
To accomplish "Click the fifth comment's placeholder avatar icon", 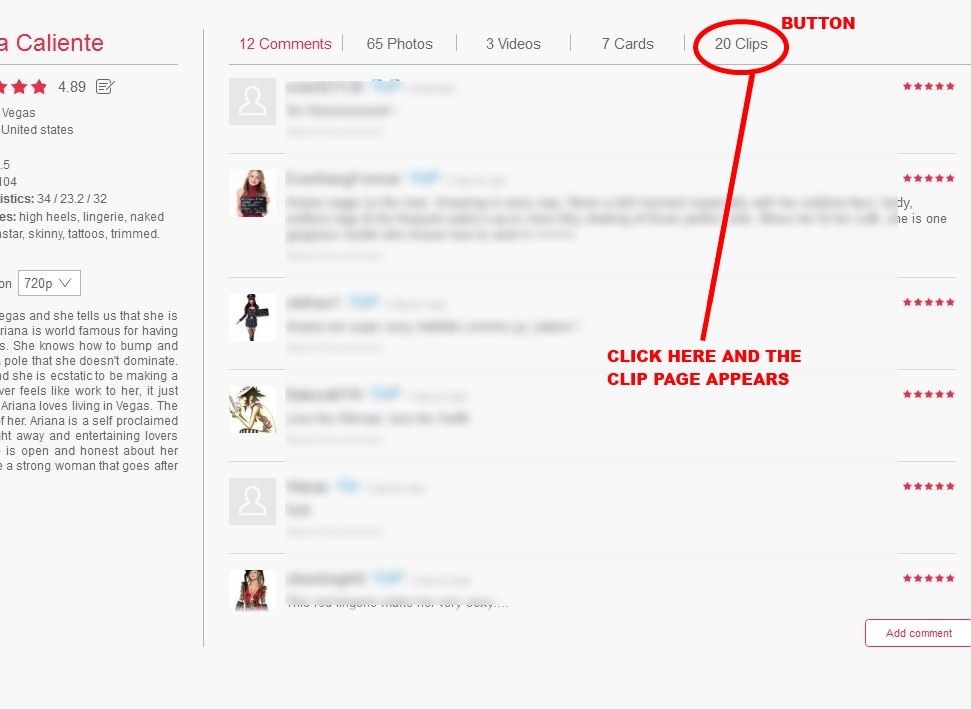I will click(x=252, y=501).
